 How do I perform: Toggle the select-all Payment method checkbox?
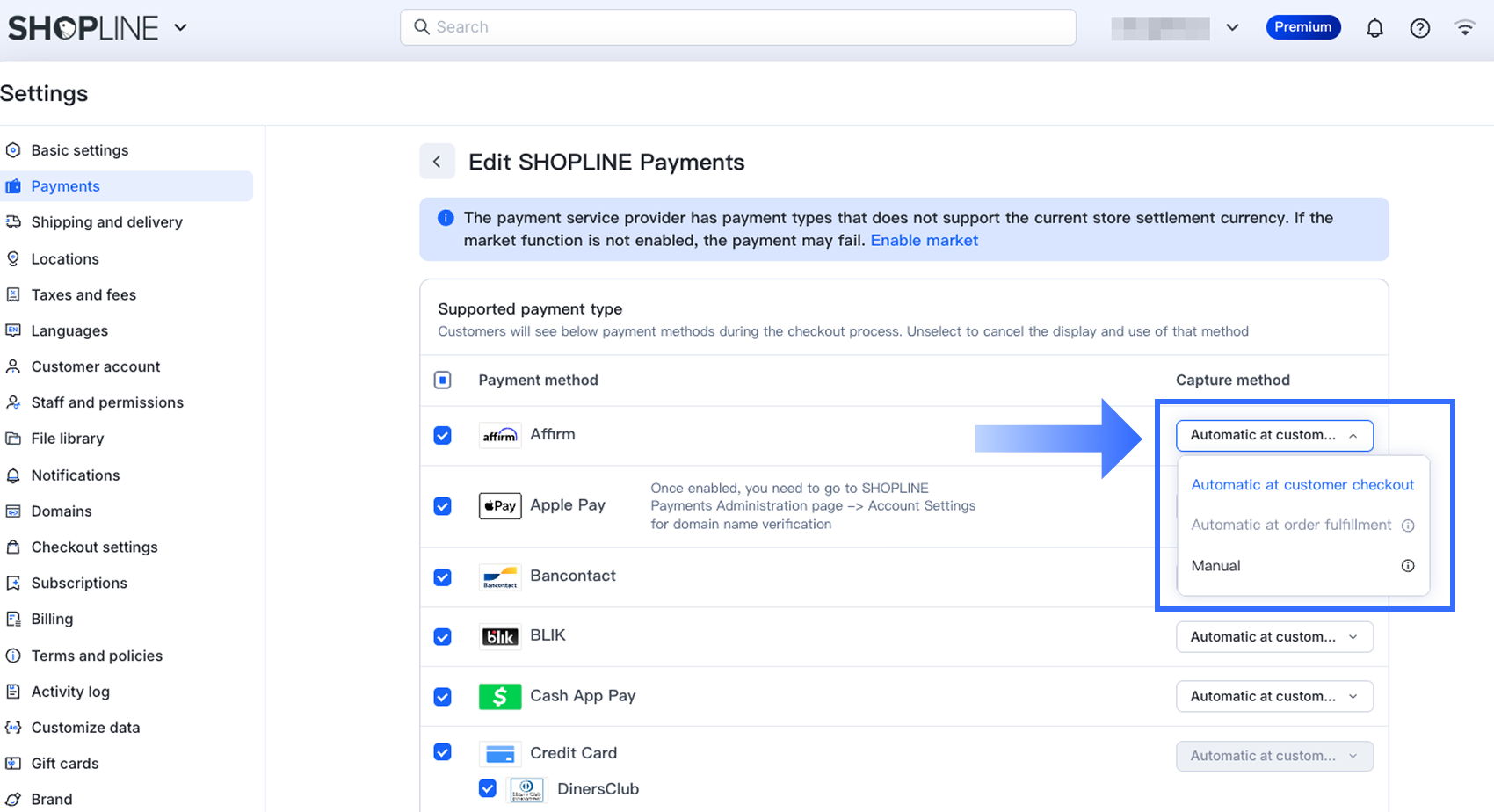443,380
